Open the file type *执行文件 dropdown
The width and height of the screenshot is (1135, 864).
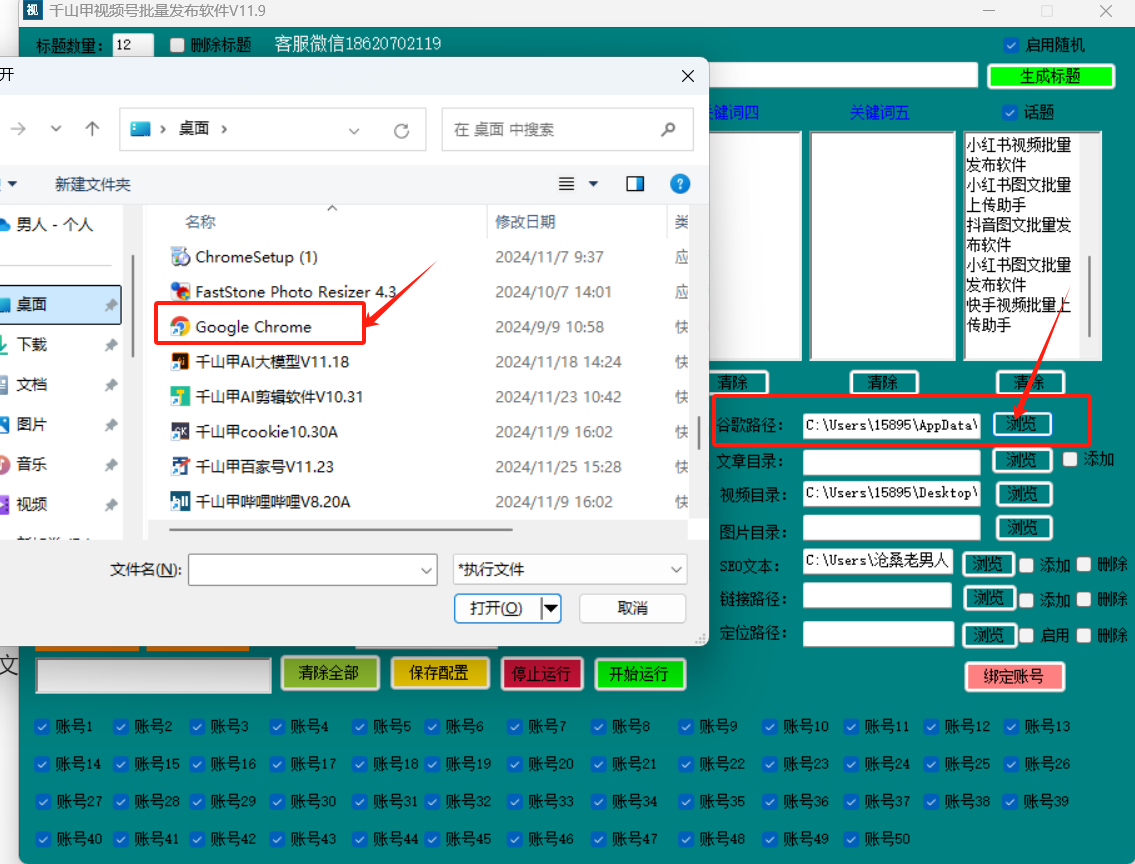point(570,569)
